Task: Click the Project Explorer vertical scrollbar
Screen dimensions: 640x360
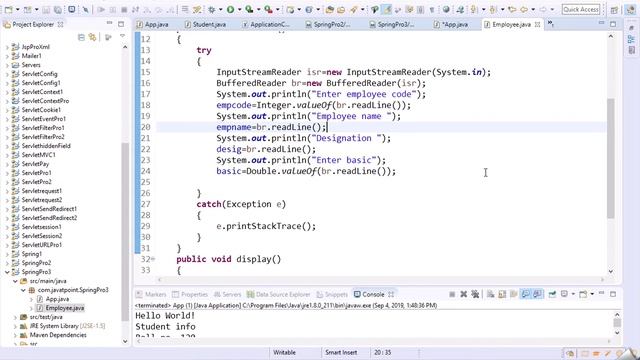Action: pos(125,233)
